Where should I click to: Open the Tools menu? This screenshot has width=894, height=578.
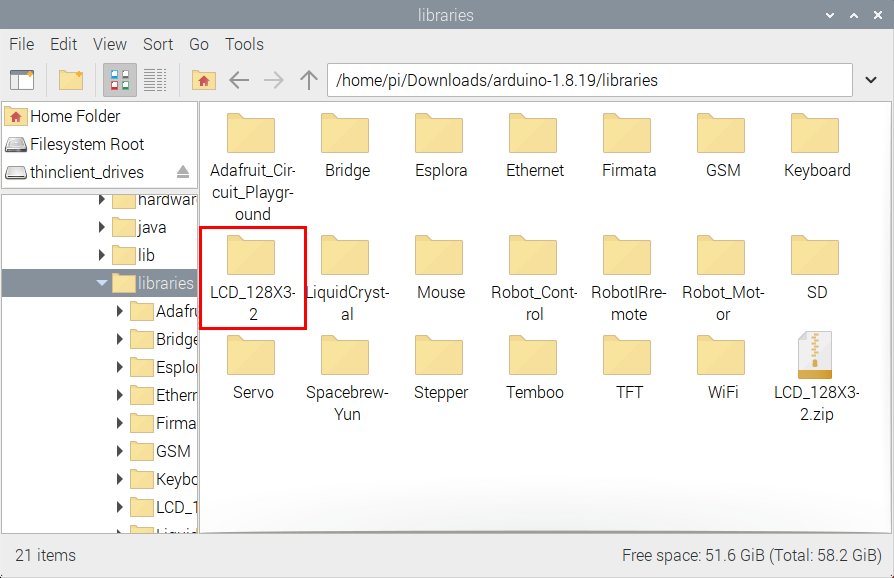244,44
